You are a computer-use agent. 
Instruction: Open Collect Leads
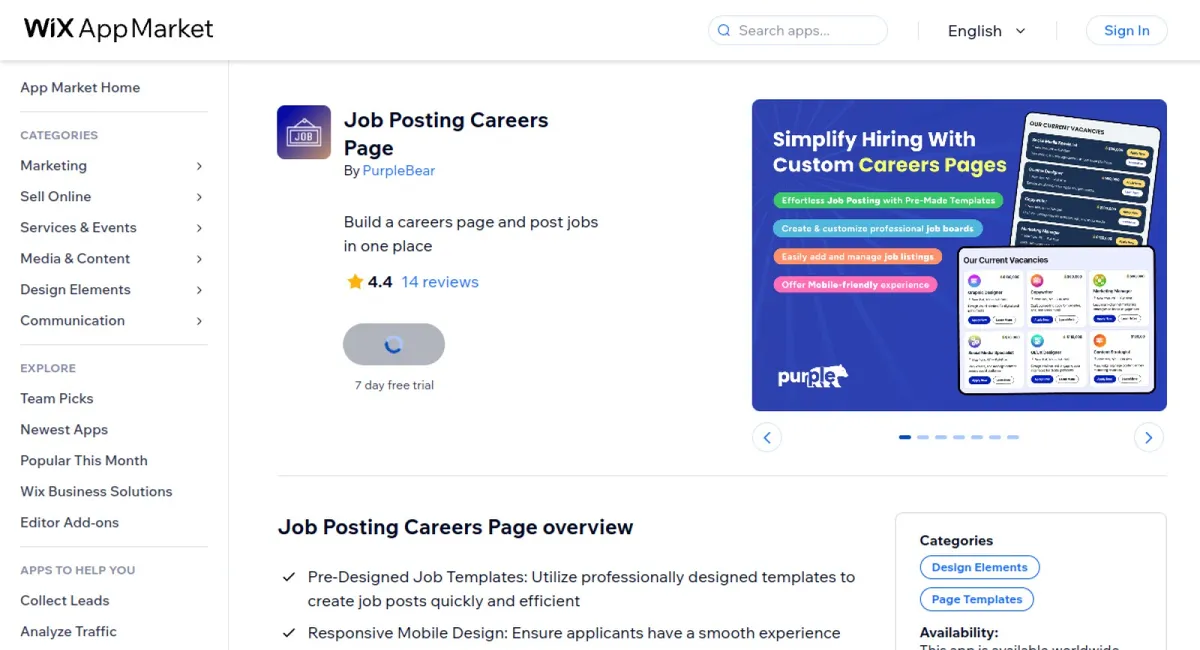point(65,600)
